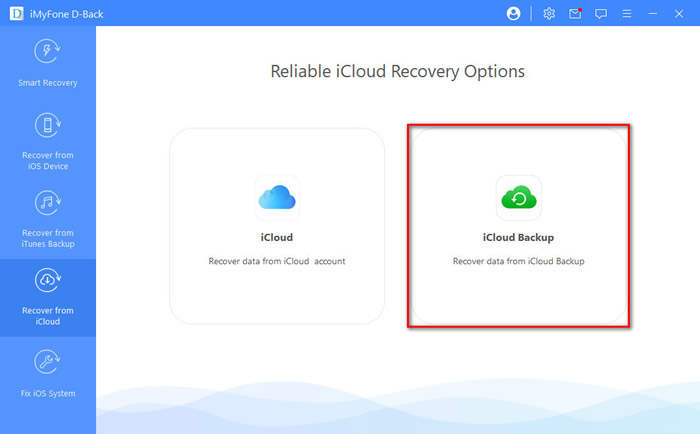
Task: Close the iMyFone D-Back window
Action: pos(681,14)
